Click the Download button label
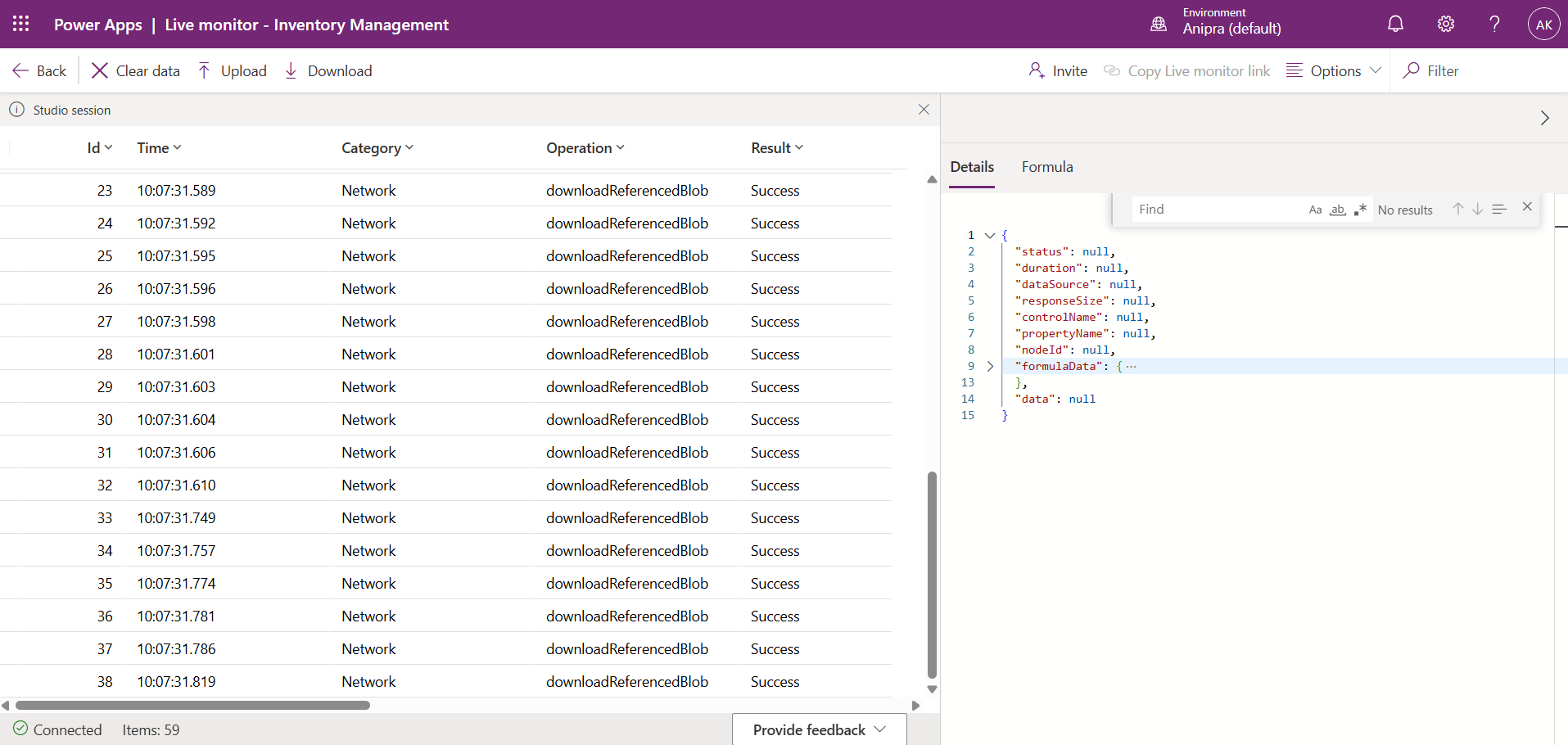This screenshot has width=1568, height=745. click(340, 71)
